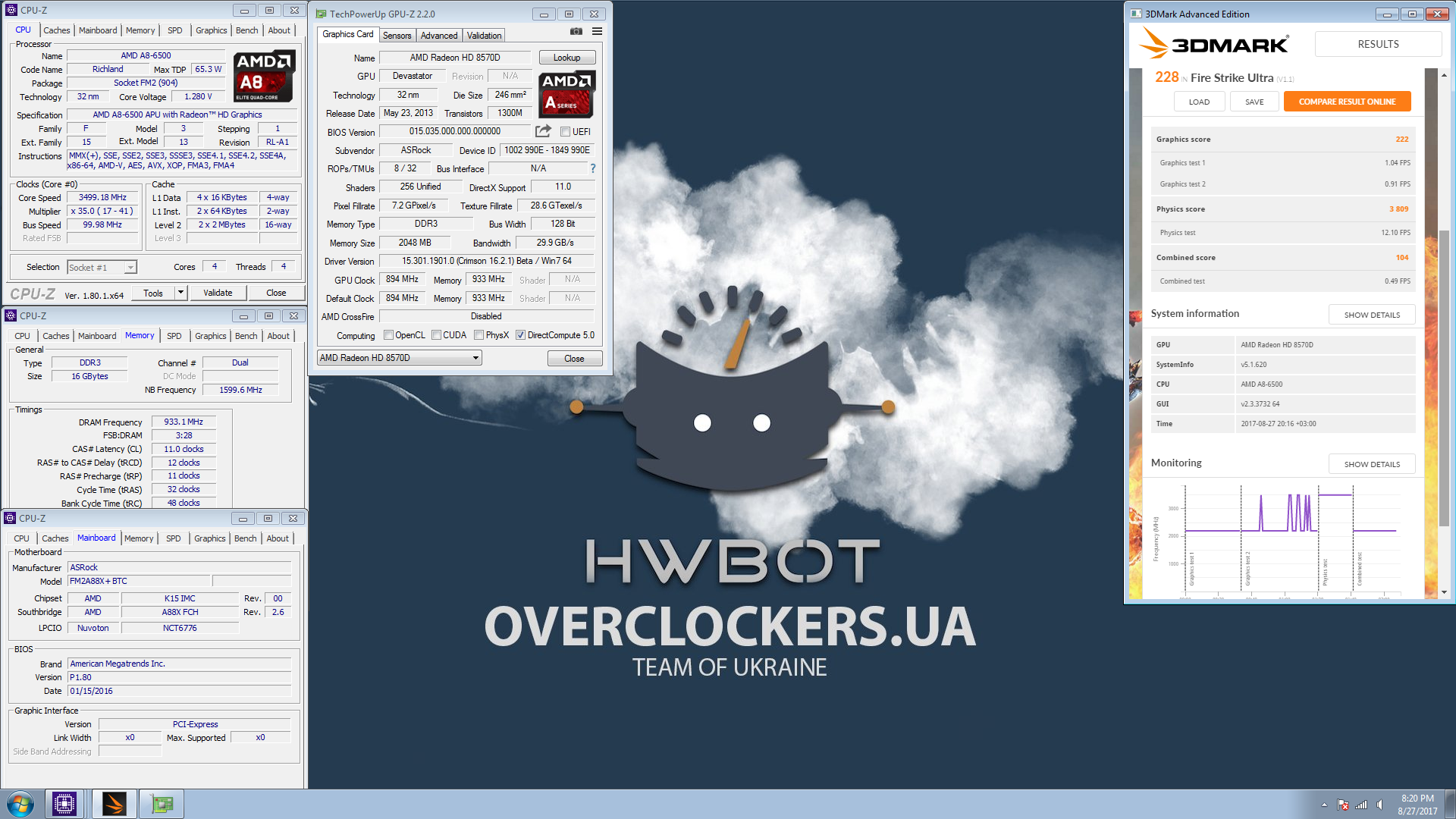Click the AMD A8 logo in CPU-Z
1456x819 pixels.
(263, 76)
